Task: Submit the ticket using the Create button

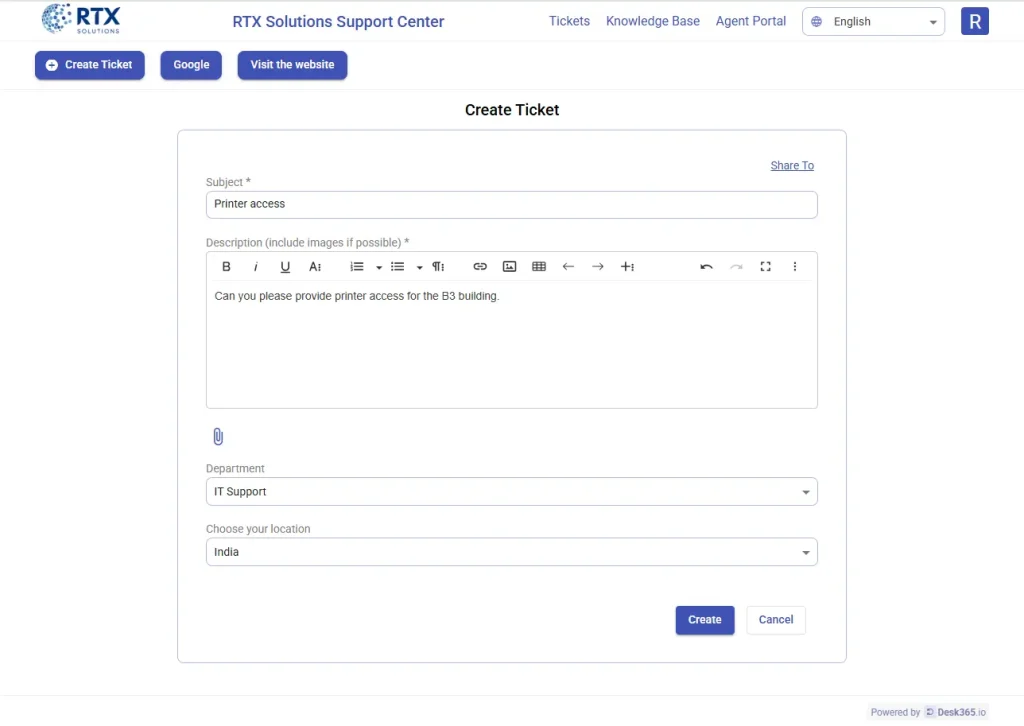Action: [704, 620]
